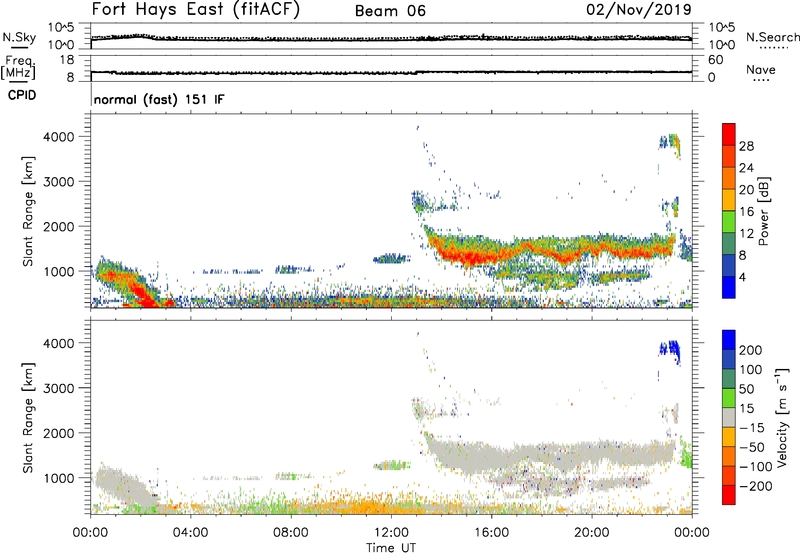Click the '12:00' time axis tick label
800x554 pixels.
point(391,533)
